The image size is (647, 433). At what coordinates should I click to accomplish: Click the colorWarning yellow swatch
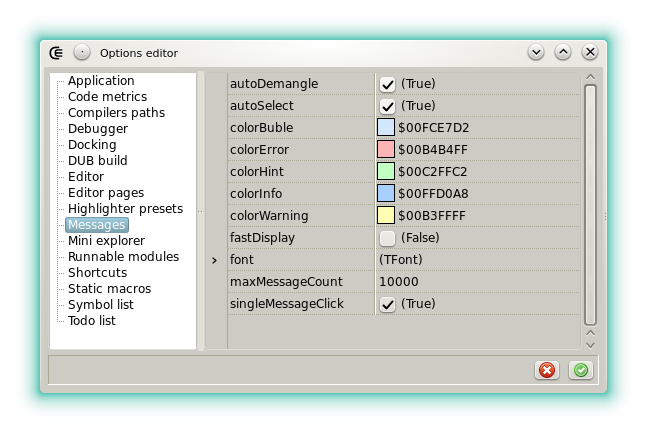coord(386,216)
